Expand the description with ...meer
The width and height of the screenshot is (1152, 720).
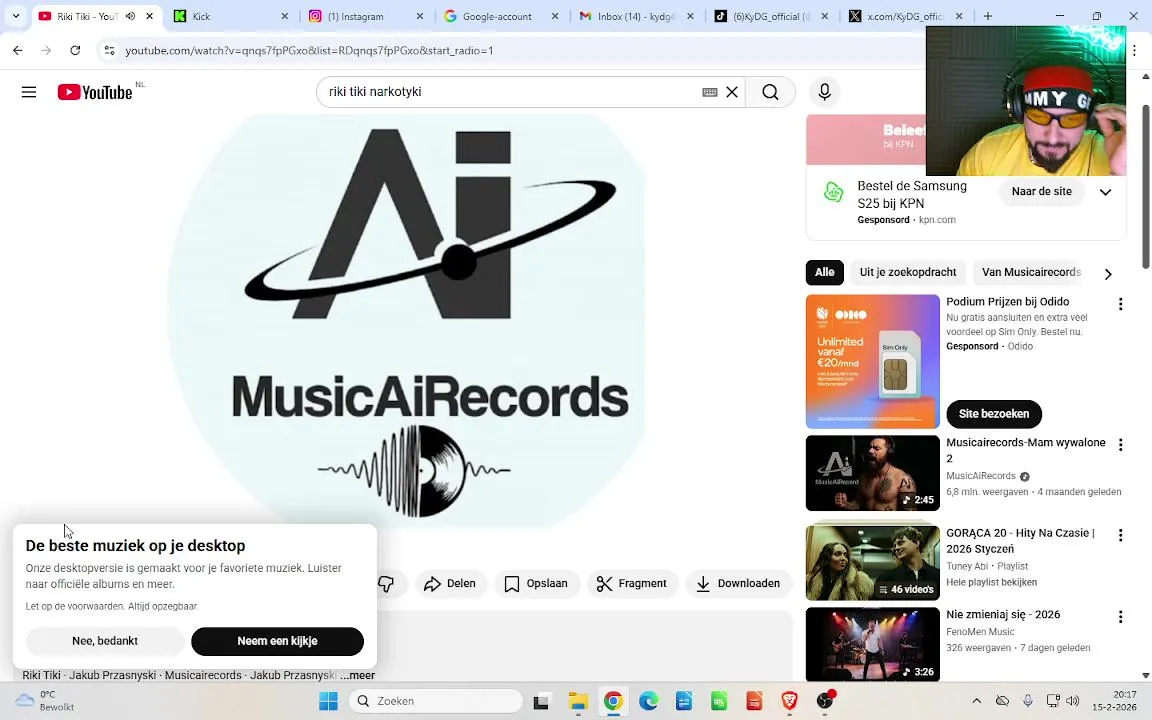358,675
